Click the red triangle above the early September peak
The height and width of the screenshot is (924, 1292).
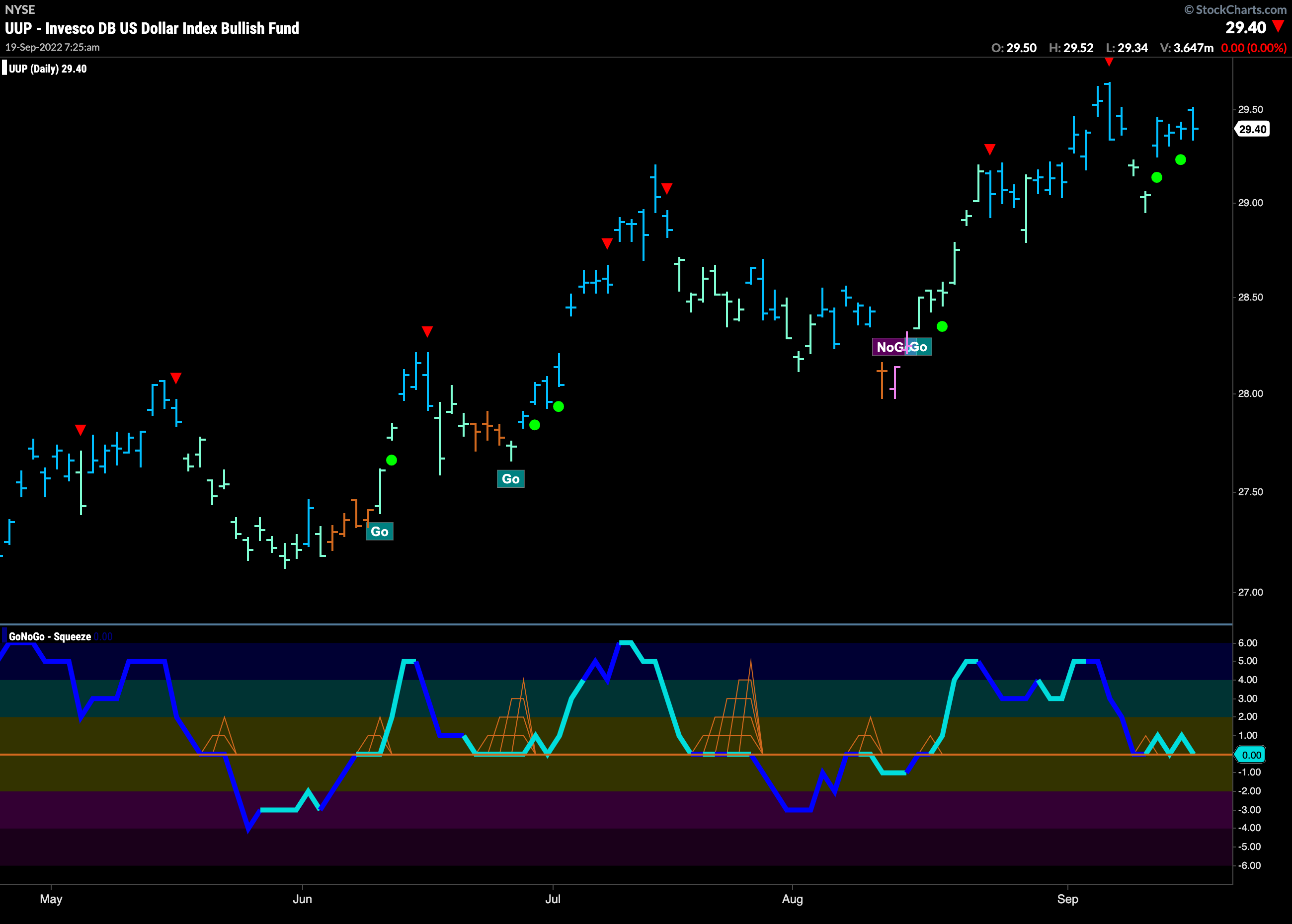(x=1109, y=62)
